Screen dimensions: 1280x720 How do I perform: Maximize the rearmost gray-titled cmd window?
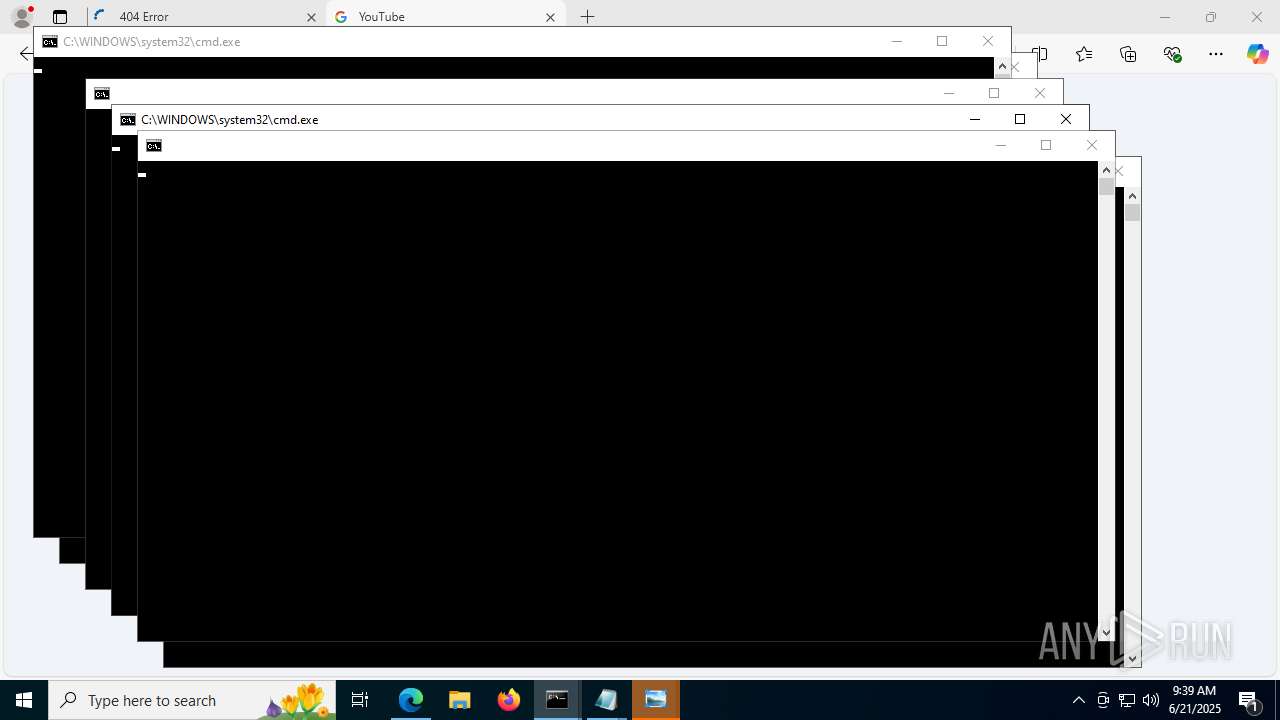(x=942, y=42)
